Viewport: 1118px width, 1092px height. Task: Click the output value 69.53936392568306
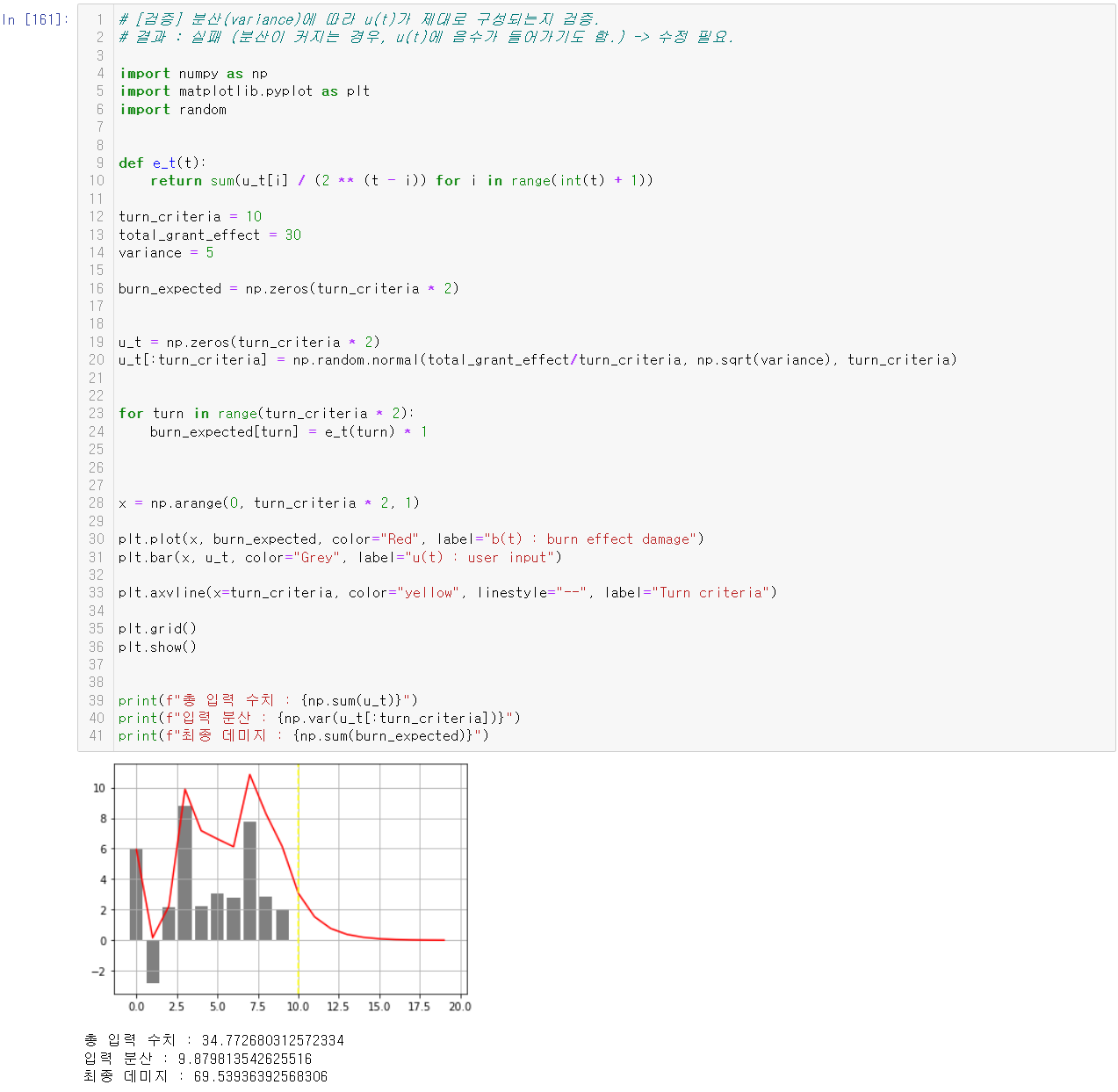[261, 1077]
